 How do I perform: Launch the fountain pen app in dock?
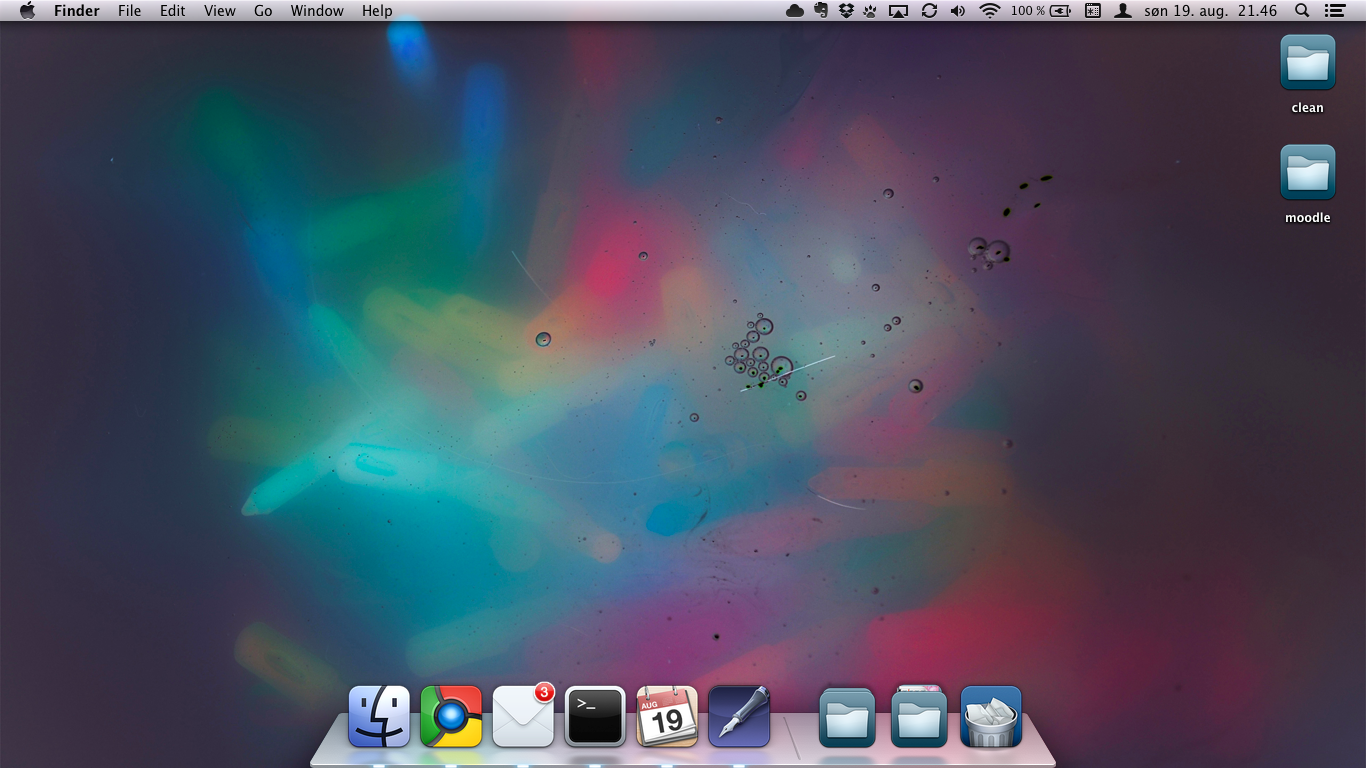click(x=739, y=716)
